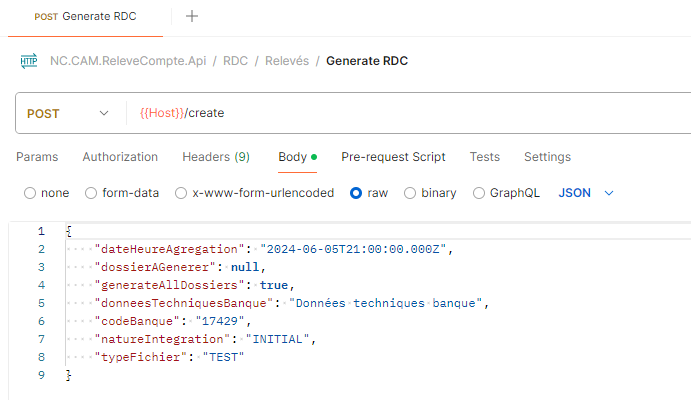Choose x-www-form-urlencoded body type
This screenshot has height=400, width=691.
(x=181, y=193)
